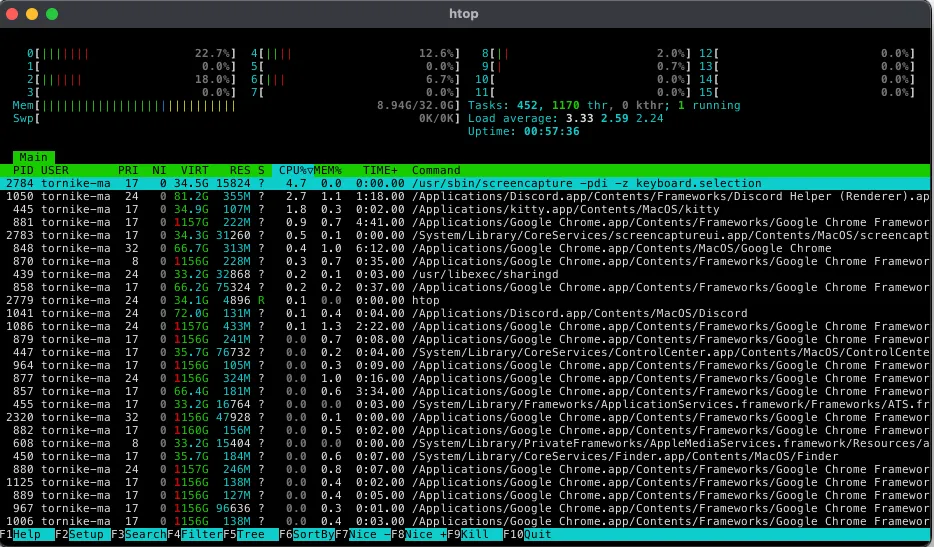This screenshot has width=934, height=547.
Task: Click the TIME+ column header
Action: [x=380, y=170]
